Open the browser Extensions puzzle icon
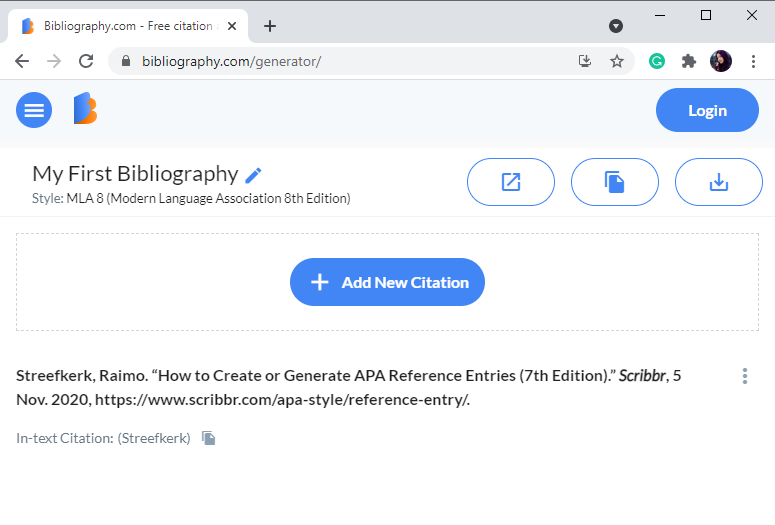This screenshot has width=775, height=525. click(x=688, y=61)
